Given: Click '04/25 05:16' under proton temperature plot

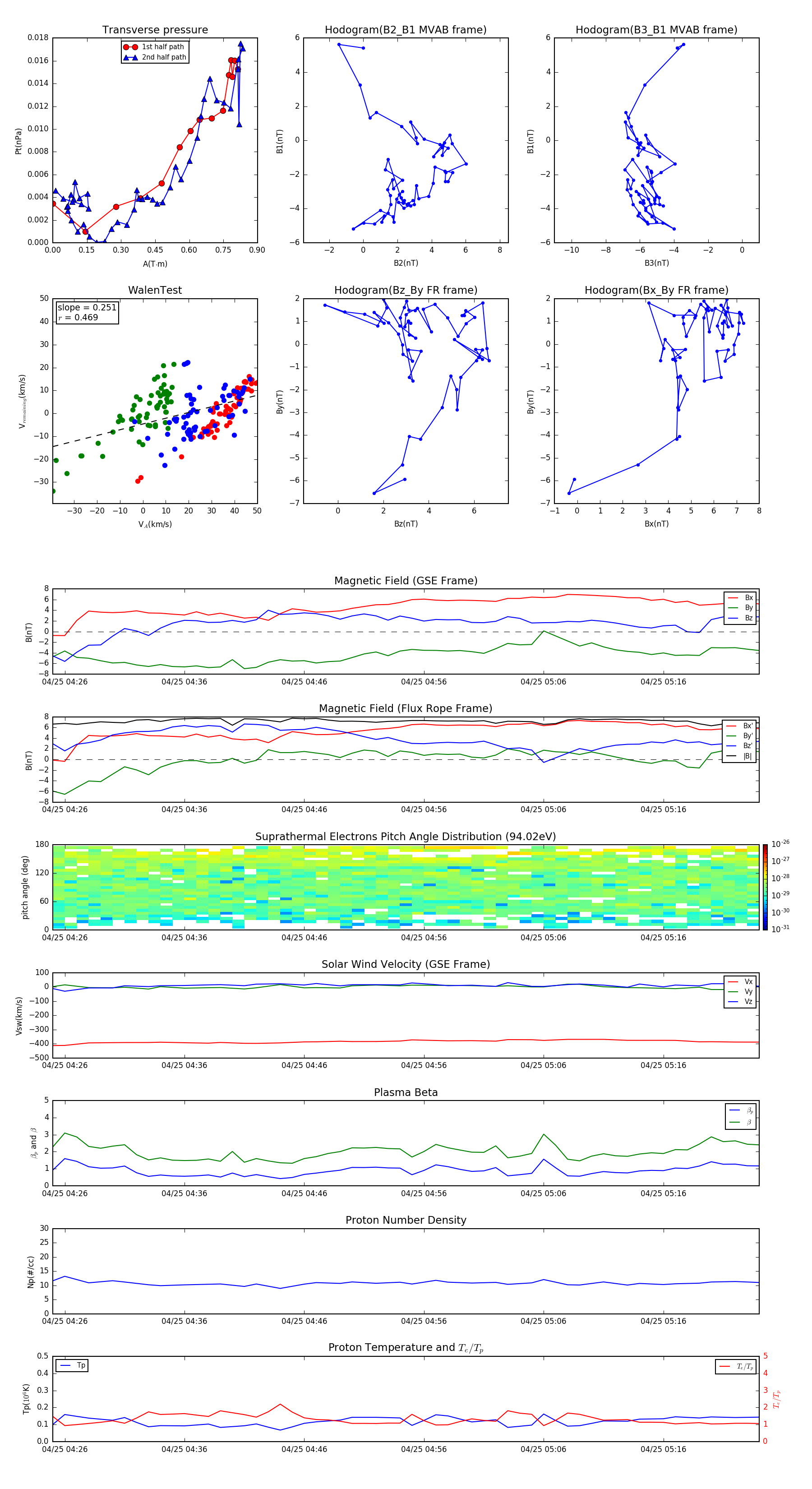Looking at the screenshot, I should [x=663, y=1449].
